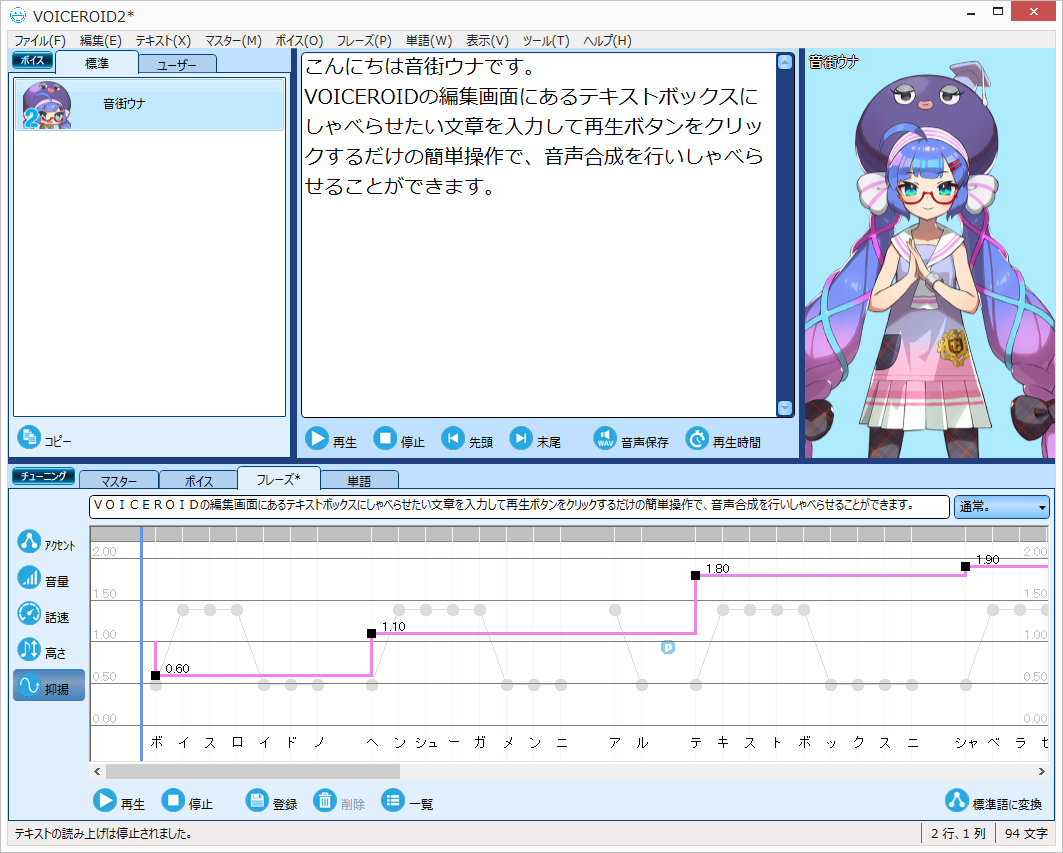1063x853 pixels.
Task: Click graph scrollbar left arrow
Action: tap(97, 772)
